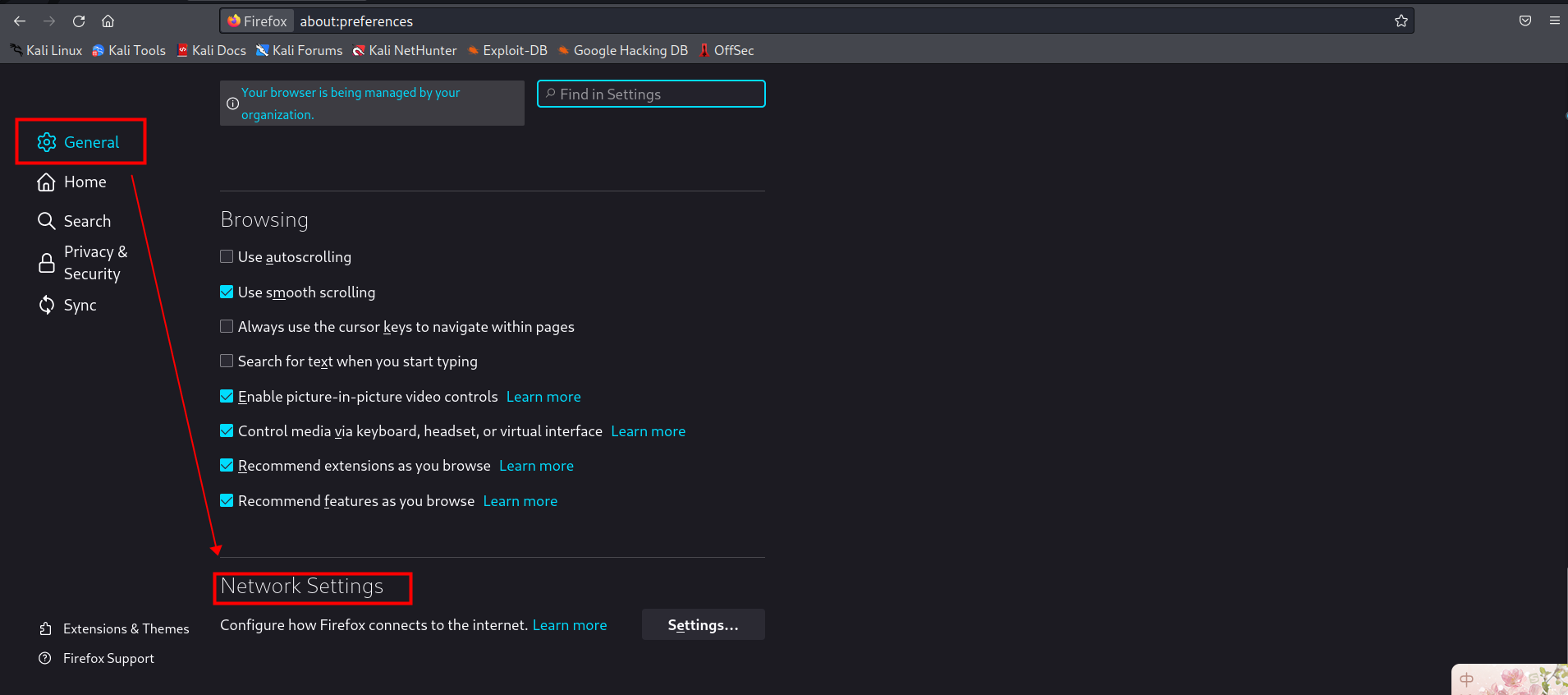Open the Kali Forums bookmark
The image size is (1568, 695).
point(300,50)
